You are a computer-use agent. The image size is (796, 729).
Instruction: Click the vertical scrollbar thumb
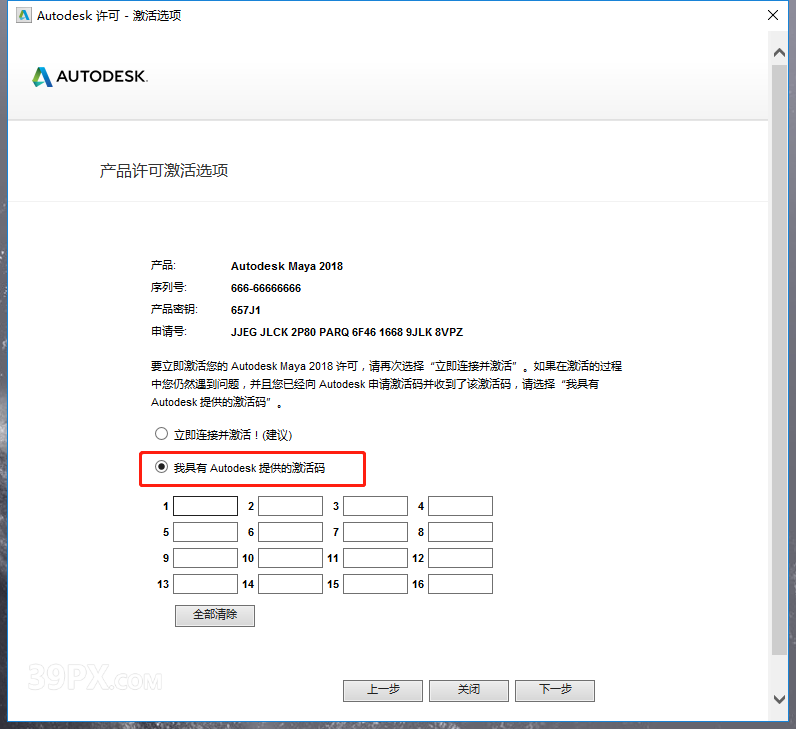(x=779, y=359)
